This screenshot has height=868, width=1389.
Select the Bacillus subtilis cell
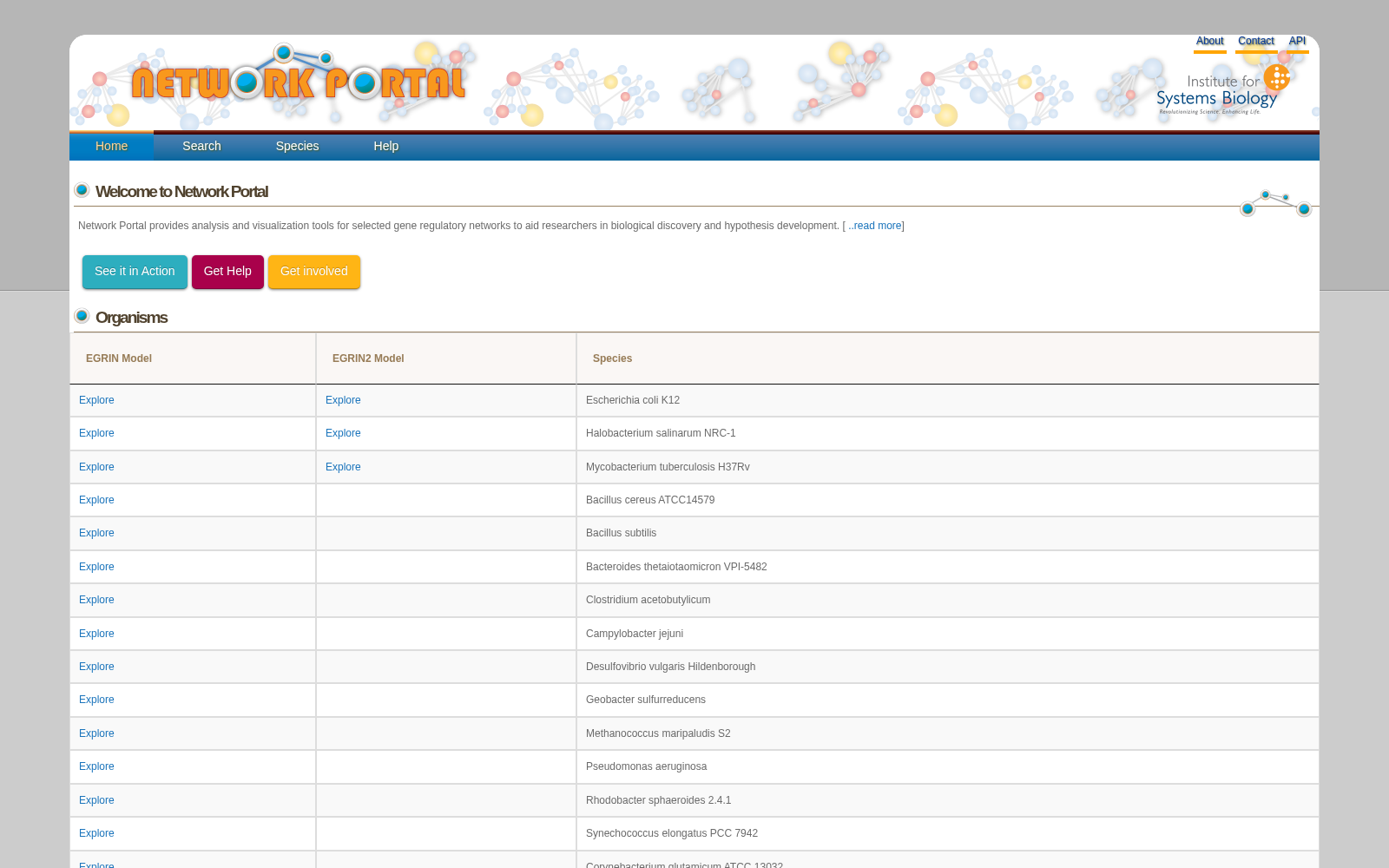pyautogui.click(x=948, y=533)
